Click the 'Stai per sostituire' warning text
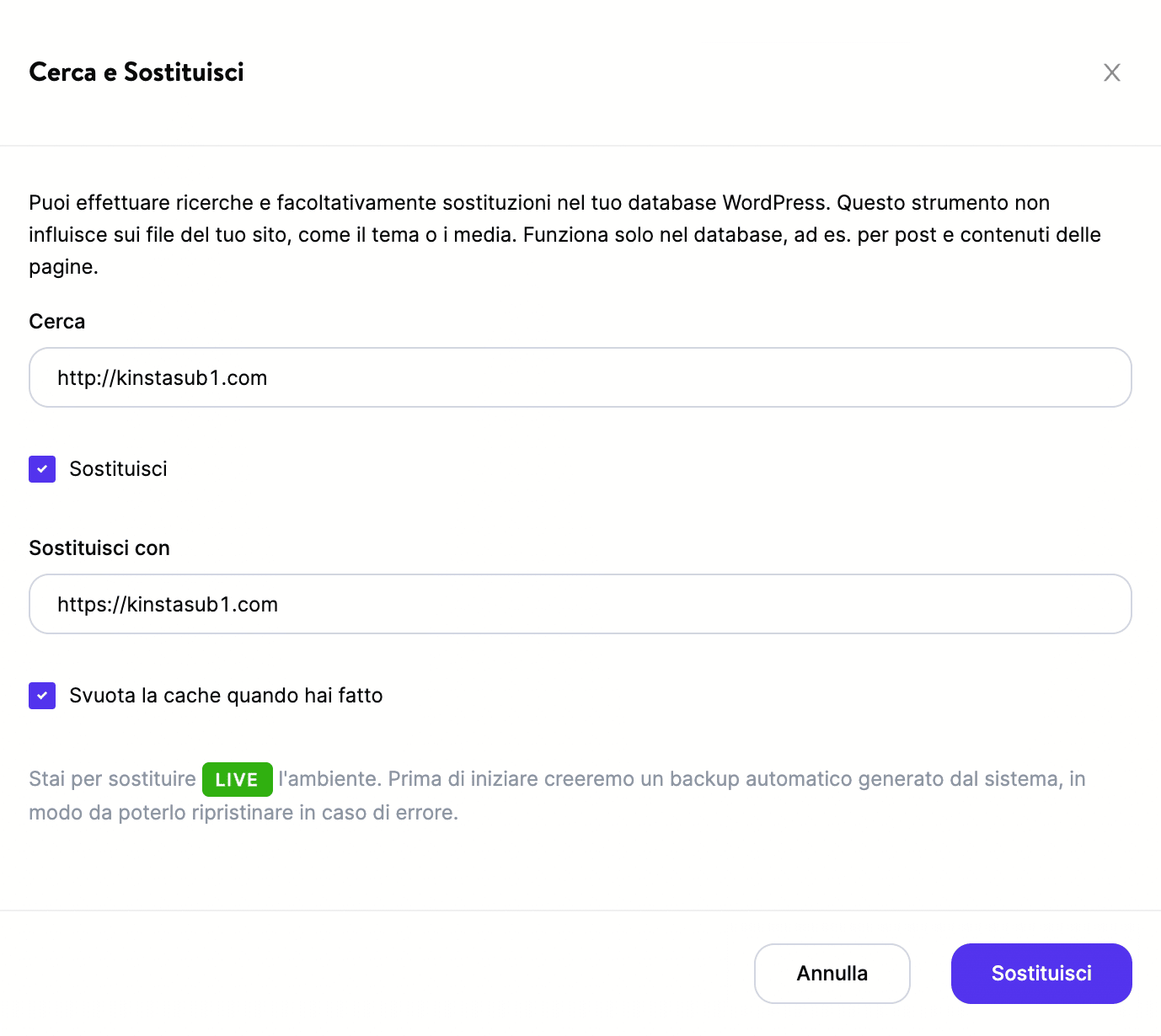This screenshot has width=1161, height=1036. (112, 779)
